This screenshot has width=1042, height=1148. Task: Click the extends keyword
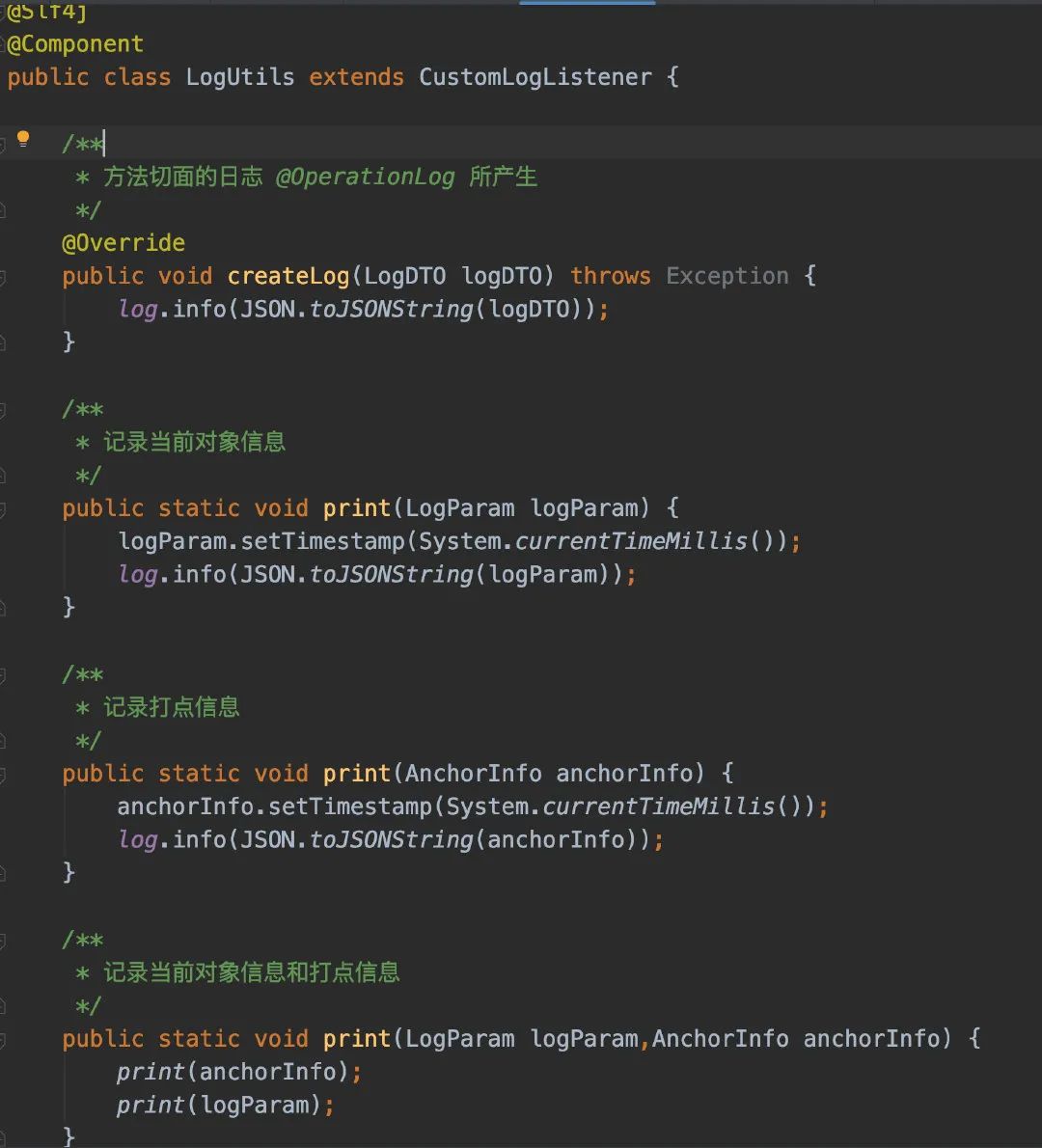(357, 77)
